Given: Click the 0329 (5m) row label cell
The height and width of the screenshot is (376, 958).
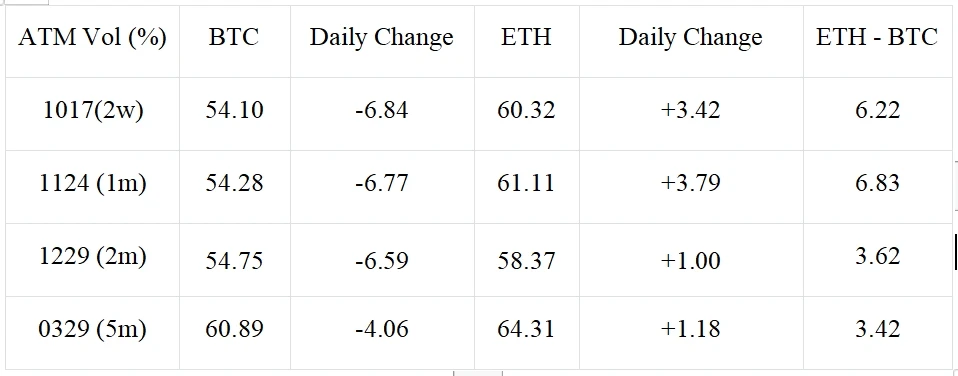Looking at the screenshot, I should pos(92,333).
